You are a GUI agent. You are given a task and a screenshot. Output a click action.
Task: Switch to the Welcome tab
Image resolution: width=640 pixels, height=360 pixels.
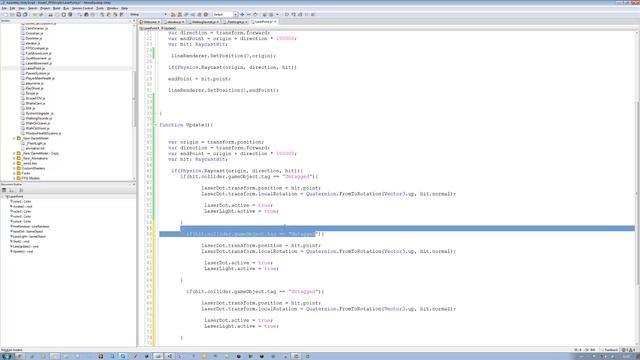click(x=150, y=22)
